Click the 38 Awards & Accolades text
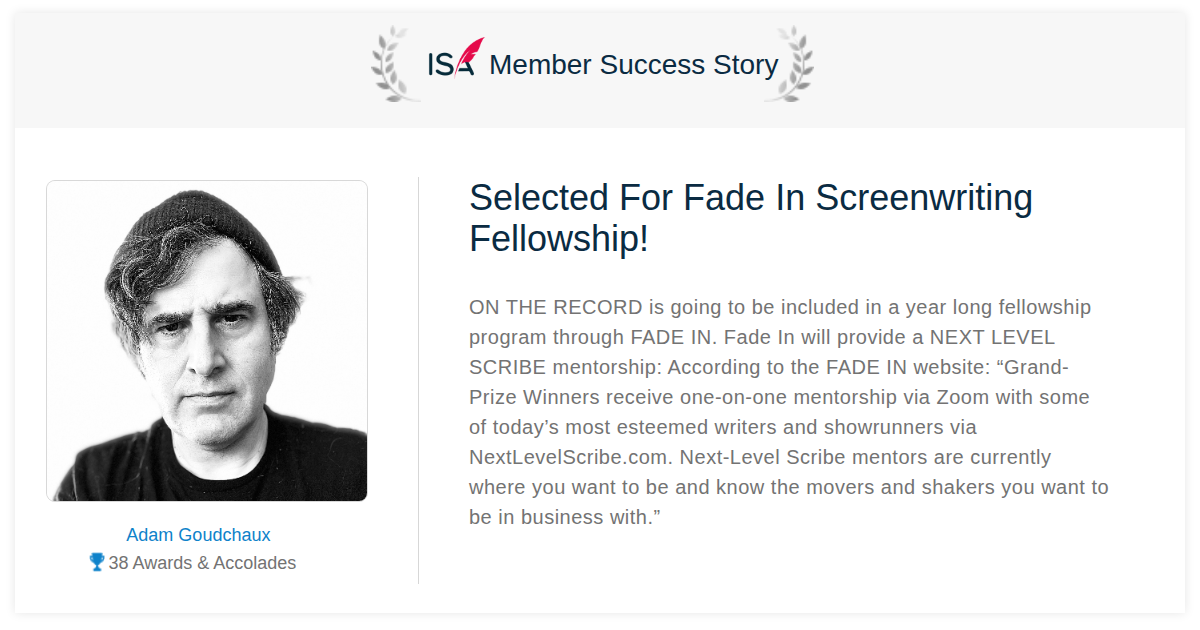The image size is (1200, 630). (x=202, y=563)
